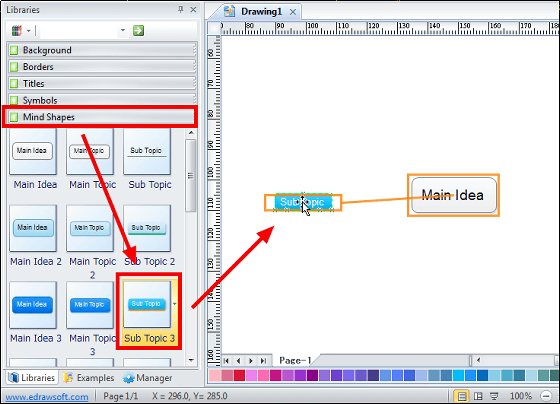560x404 pixels.
Task: Click the Sub Topic shape on canvas
Action: tap(303, 202)
